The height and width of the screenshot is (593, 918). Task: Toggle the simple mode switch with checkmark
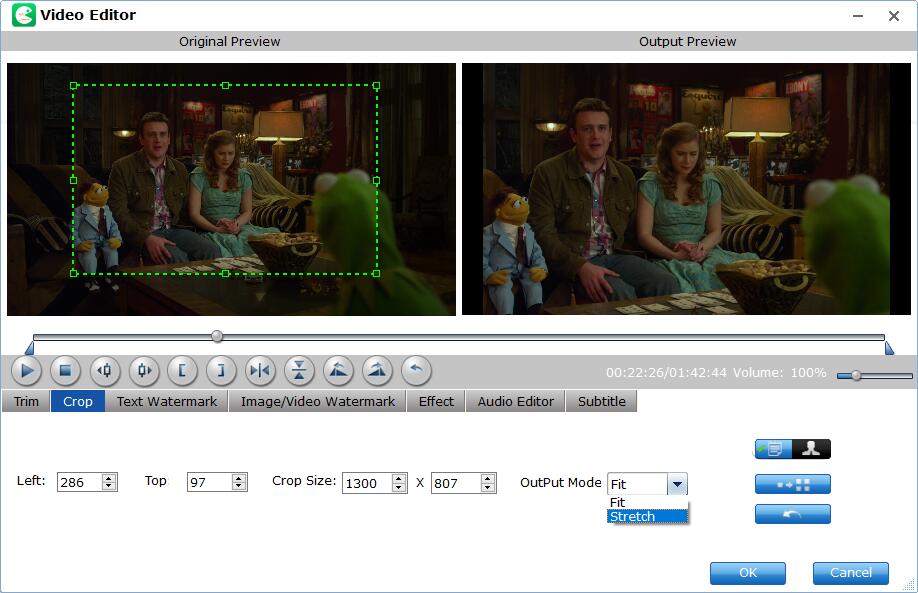773,449
